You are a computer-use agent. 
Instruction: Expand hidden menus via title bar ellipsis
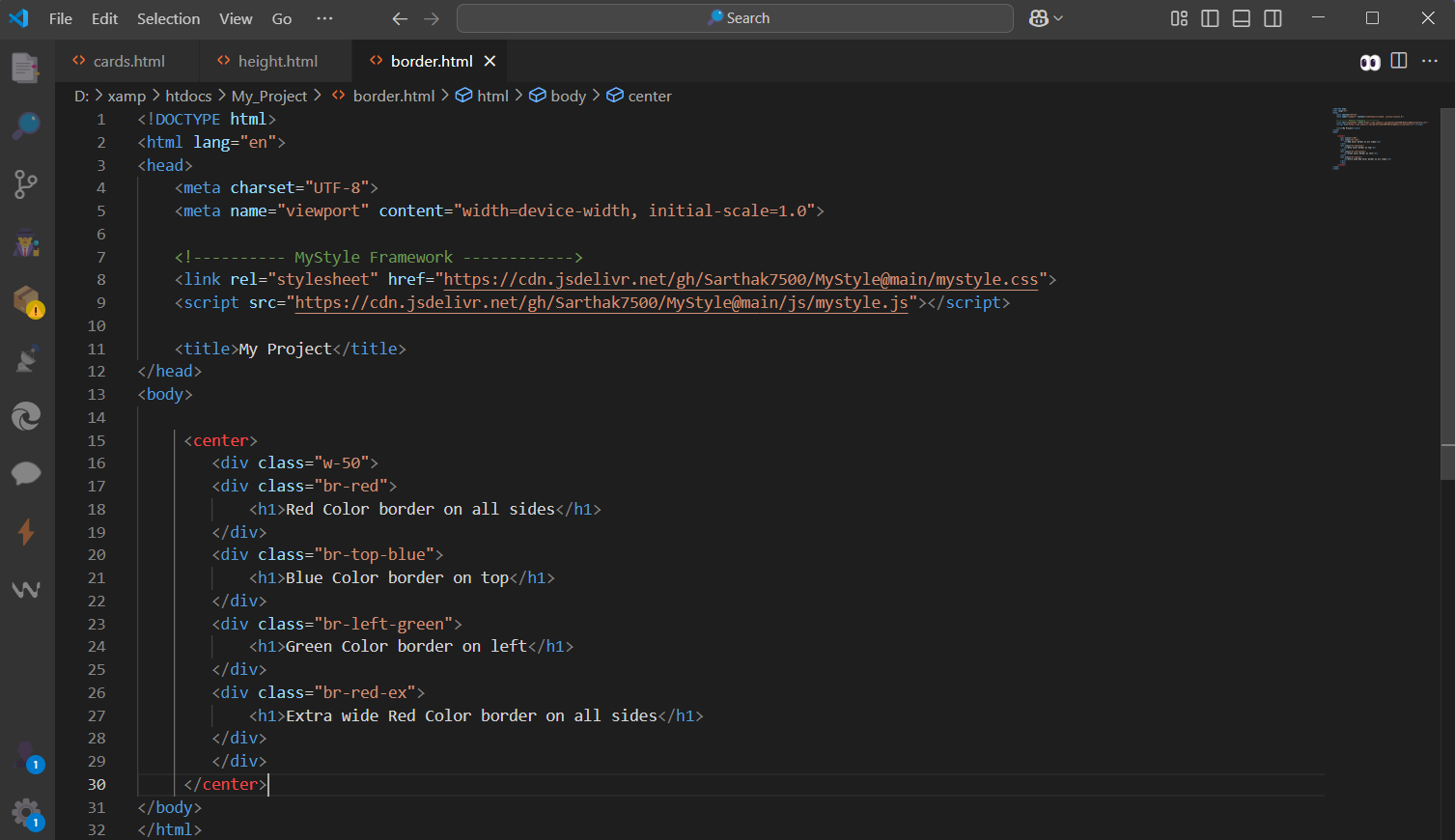(324, 18)
